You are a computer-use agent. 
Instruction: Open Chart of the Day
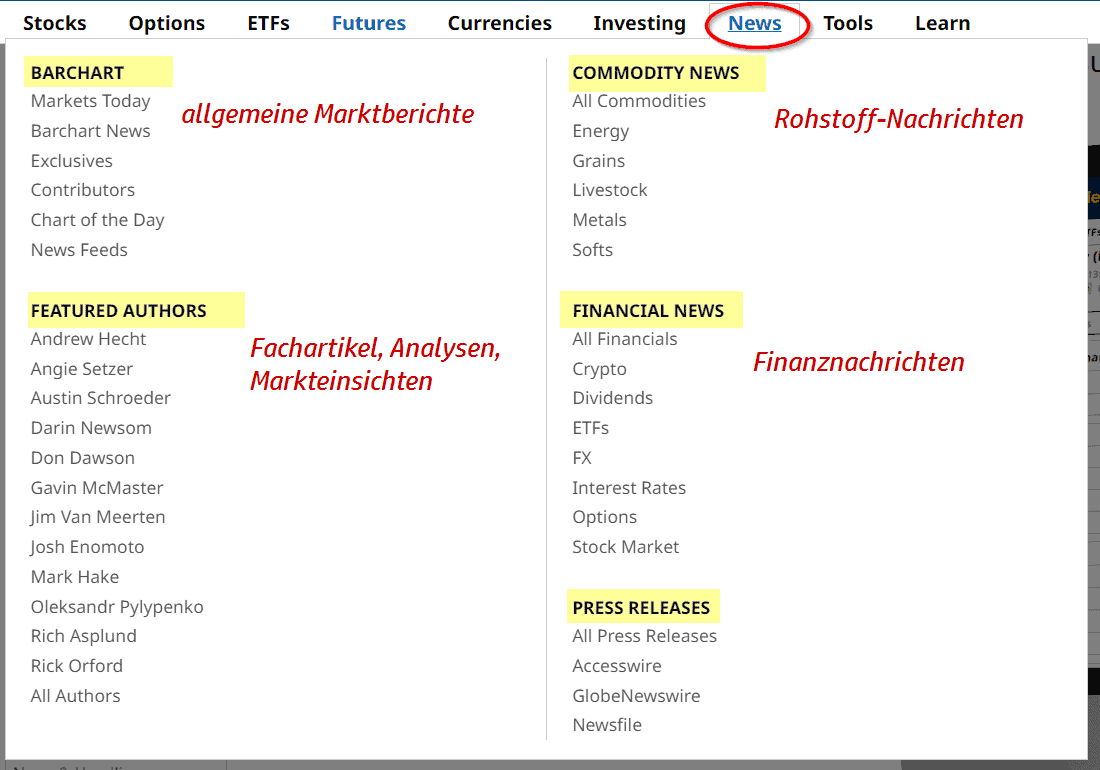point(97,220)
